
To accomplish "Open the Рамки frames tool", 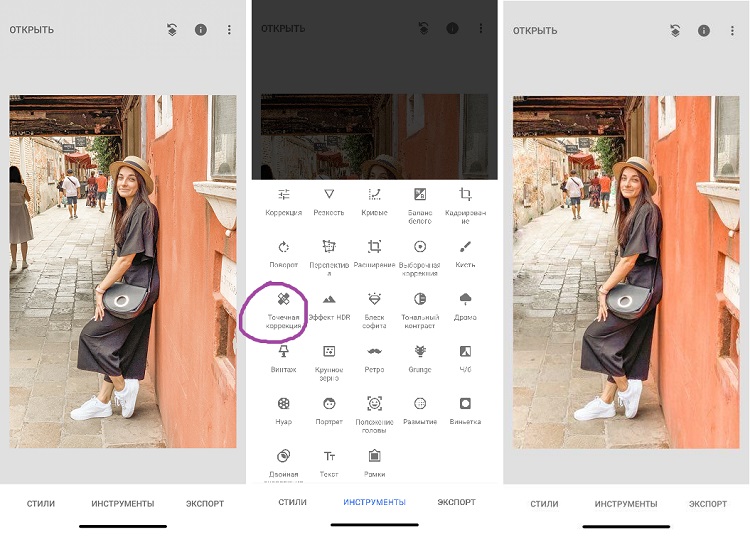I will click(x=375, y=464).
